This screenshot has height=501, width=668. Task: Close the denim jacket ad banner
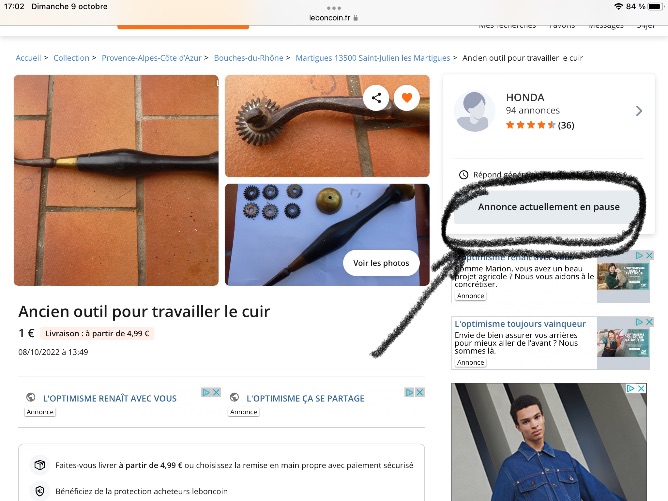[x=641, y=388]
